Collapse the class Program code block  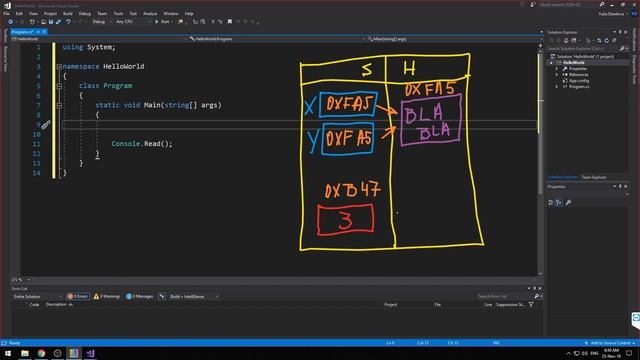59,86
